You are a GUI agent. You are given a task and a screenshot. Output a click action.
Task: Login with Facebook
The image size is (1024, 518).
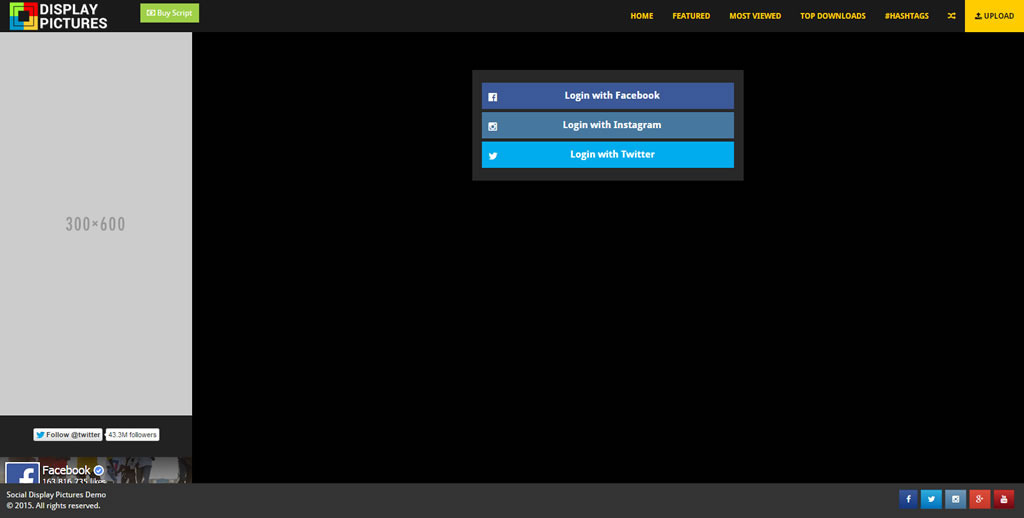[x=607, y=95]
